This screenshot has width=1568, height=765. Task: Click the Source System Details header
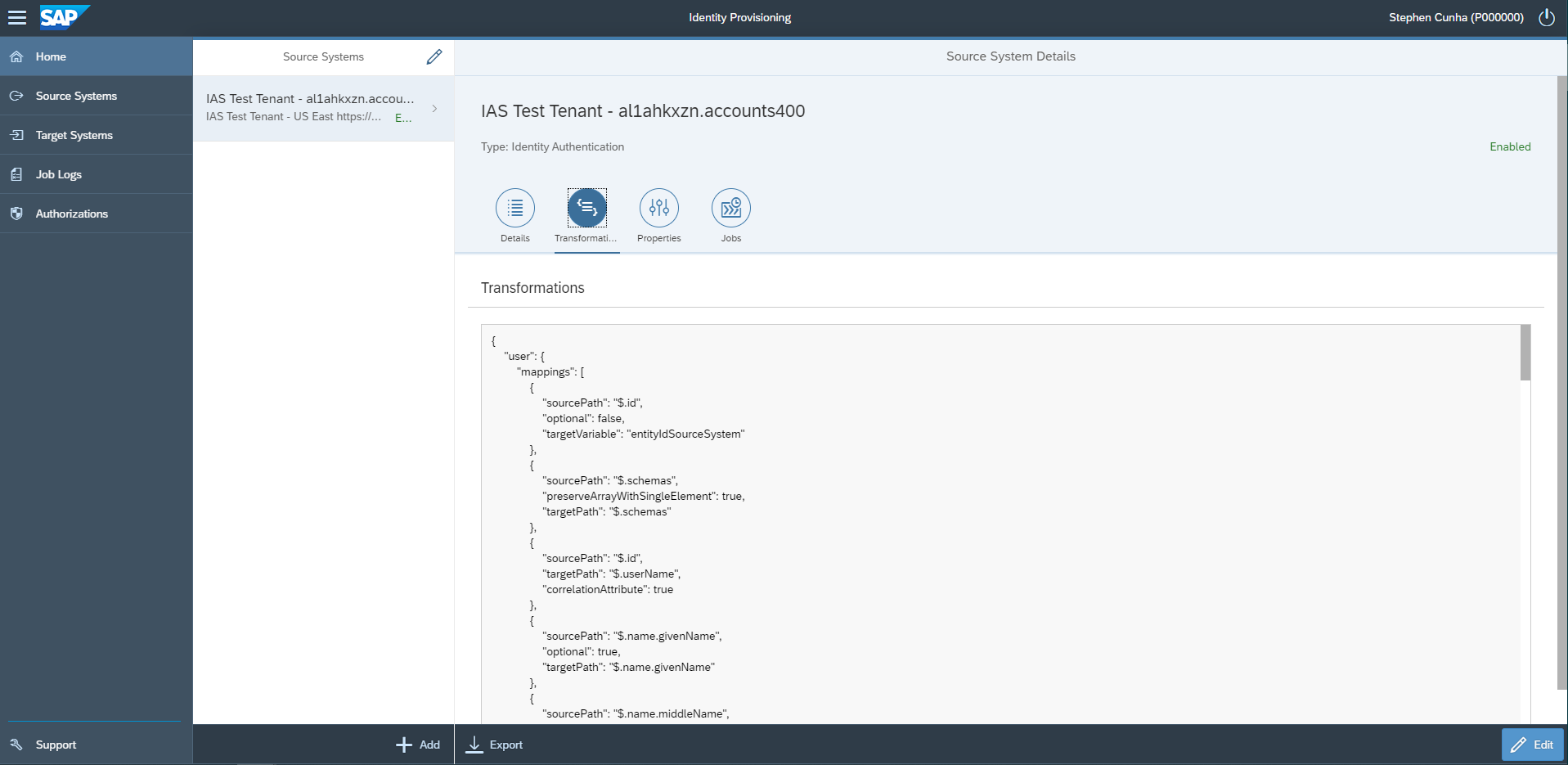1011,56
